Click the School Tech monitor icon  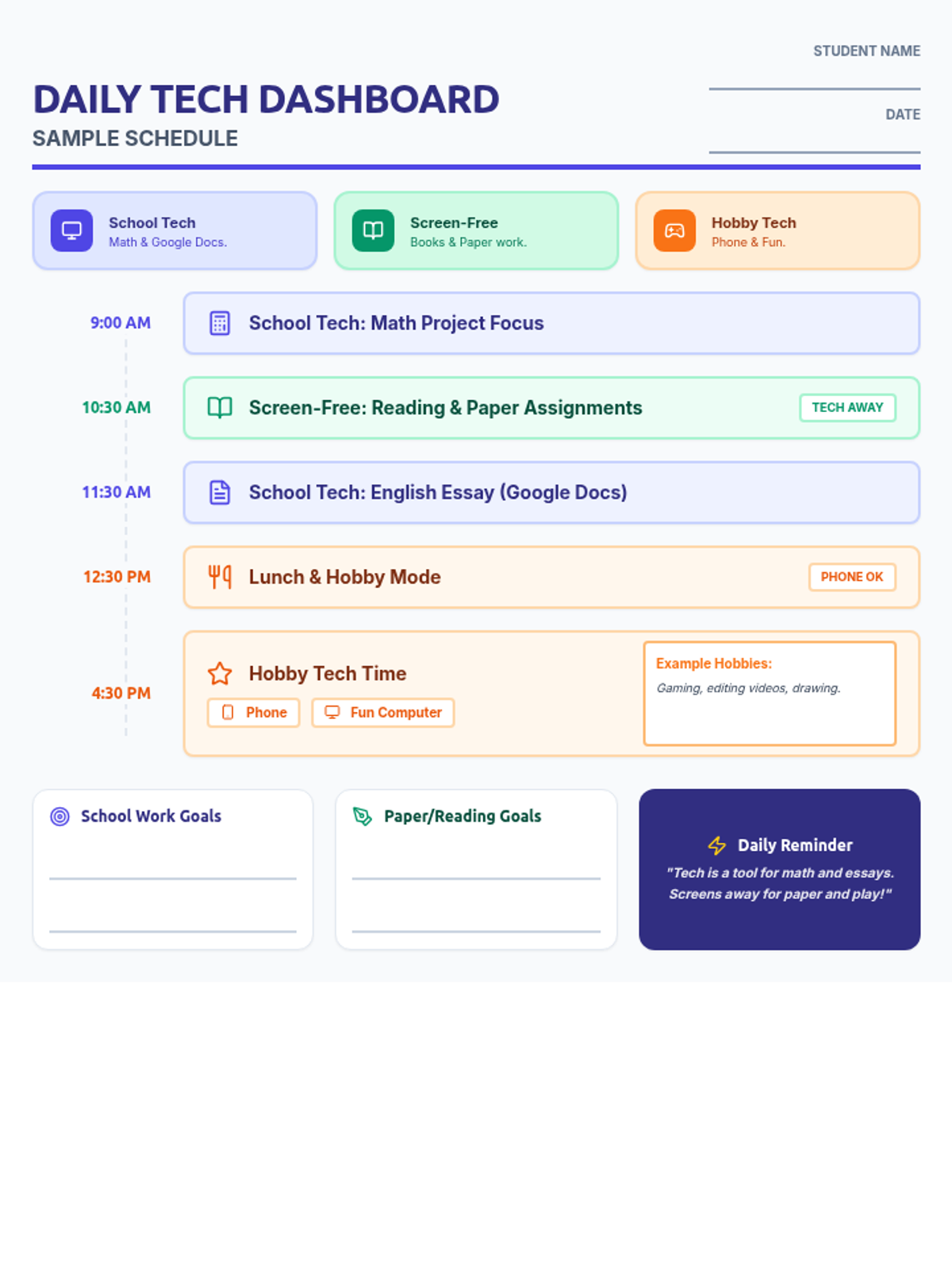click(71, 231)
